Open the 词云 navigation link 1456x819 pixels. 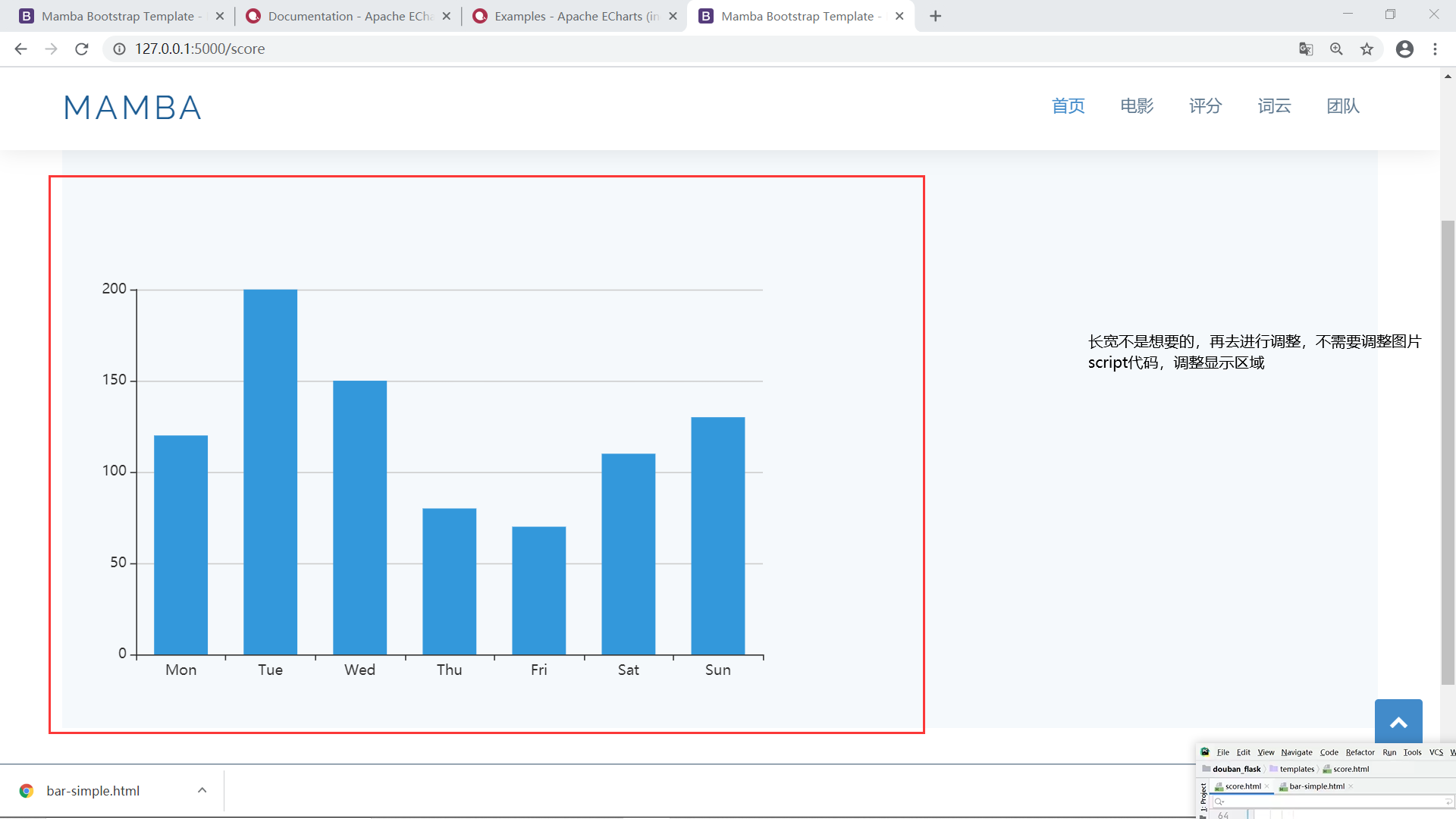click(1274, 106)
